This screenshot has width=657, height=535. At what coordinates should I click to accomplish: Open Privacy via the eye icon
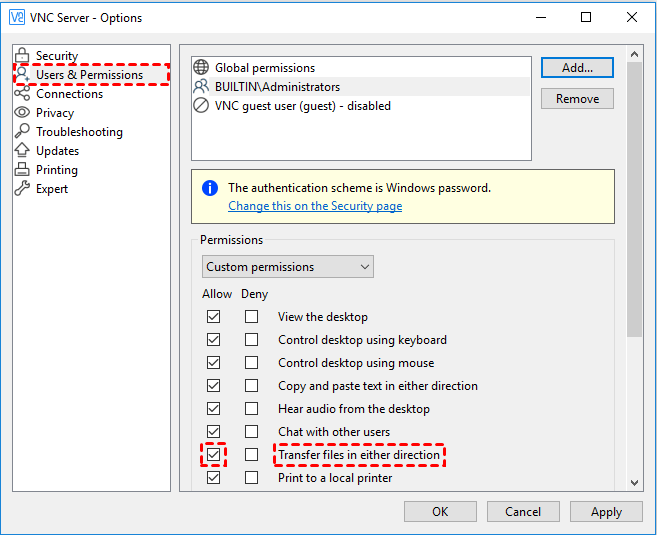click(x=22, y=112)
